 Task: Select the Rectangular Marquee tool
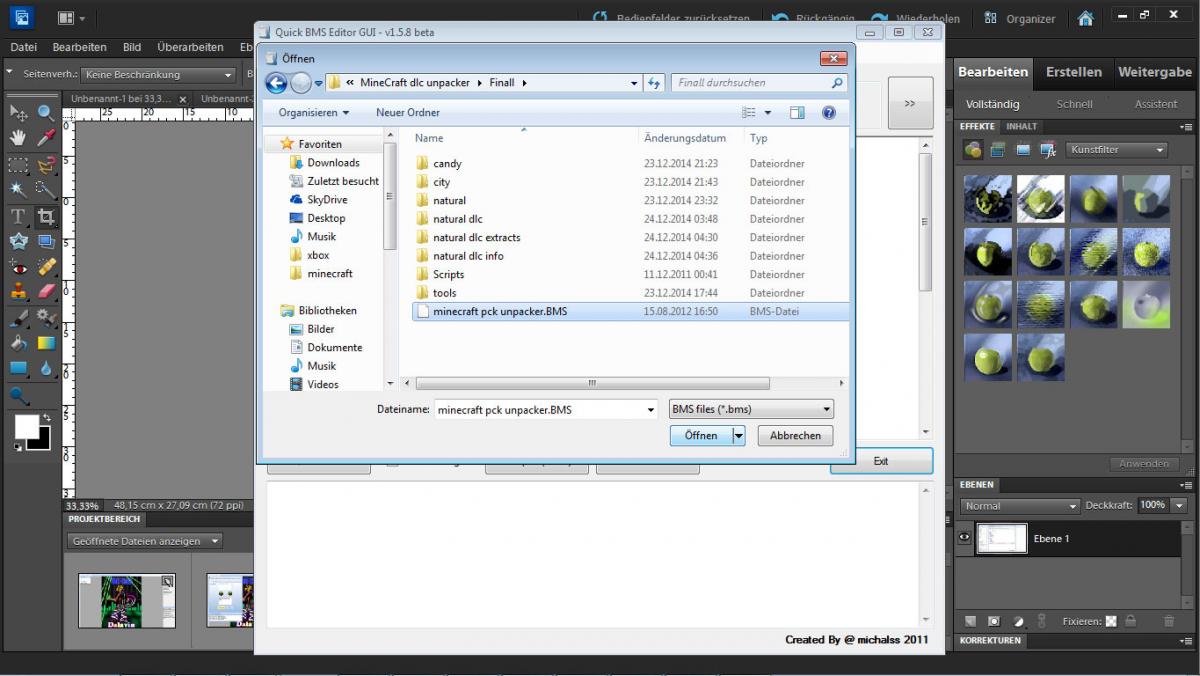coord(19,164)
